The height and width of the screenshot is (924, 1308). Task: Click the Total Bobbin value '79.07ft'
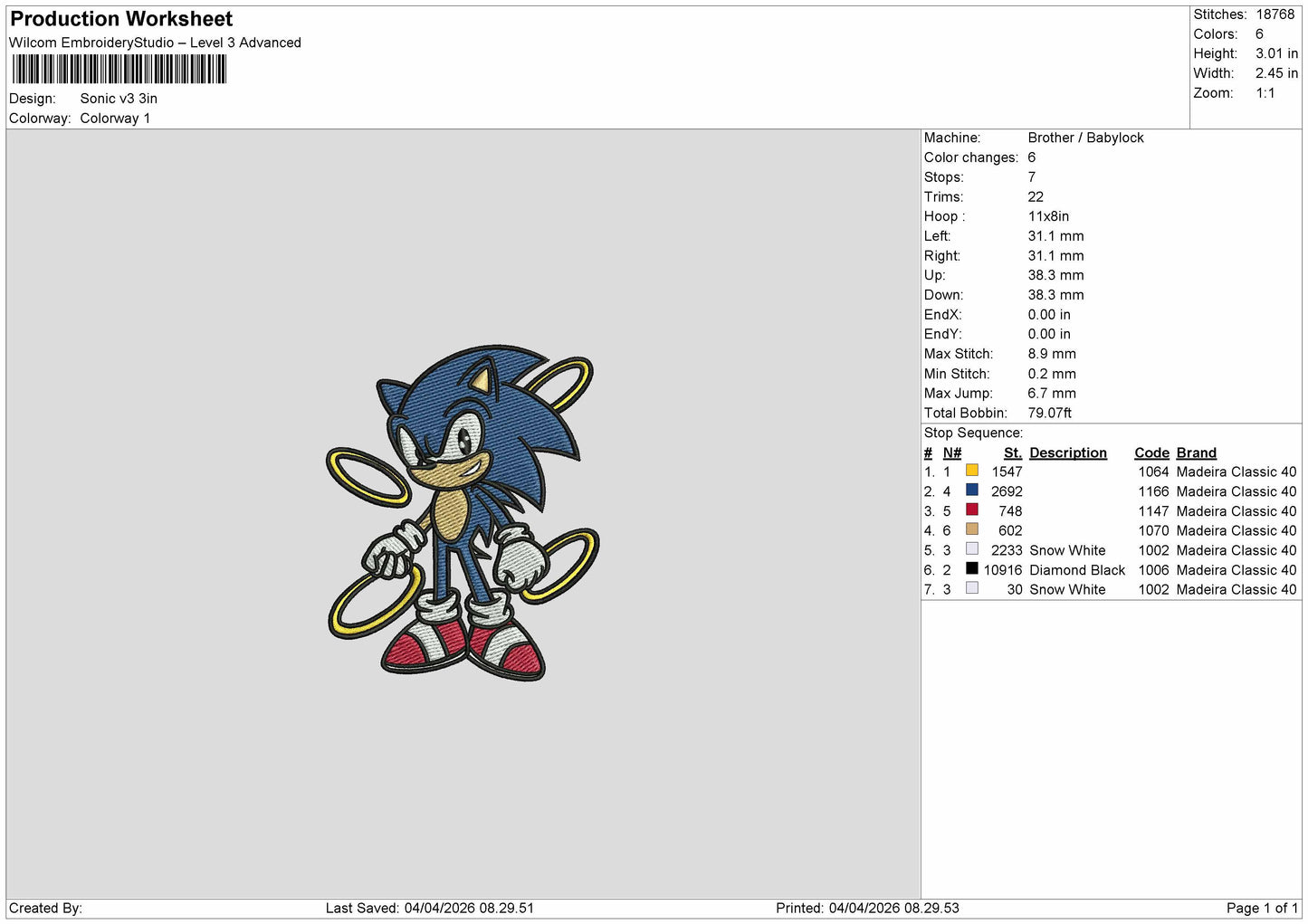1049,413
